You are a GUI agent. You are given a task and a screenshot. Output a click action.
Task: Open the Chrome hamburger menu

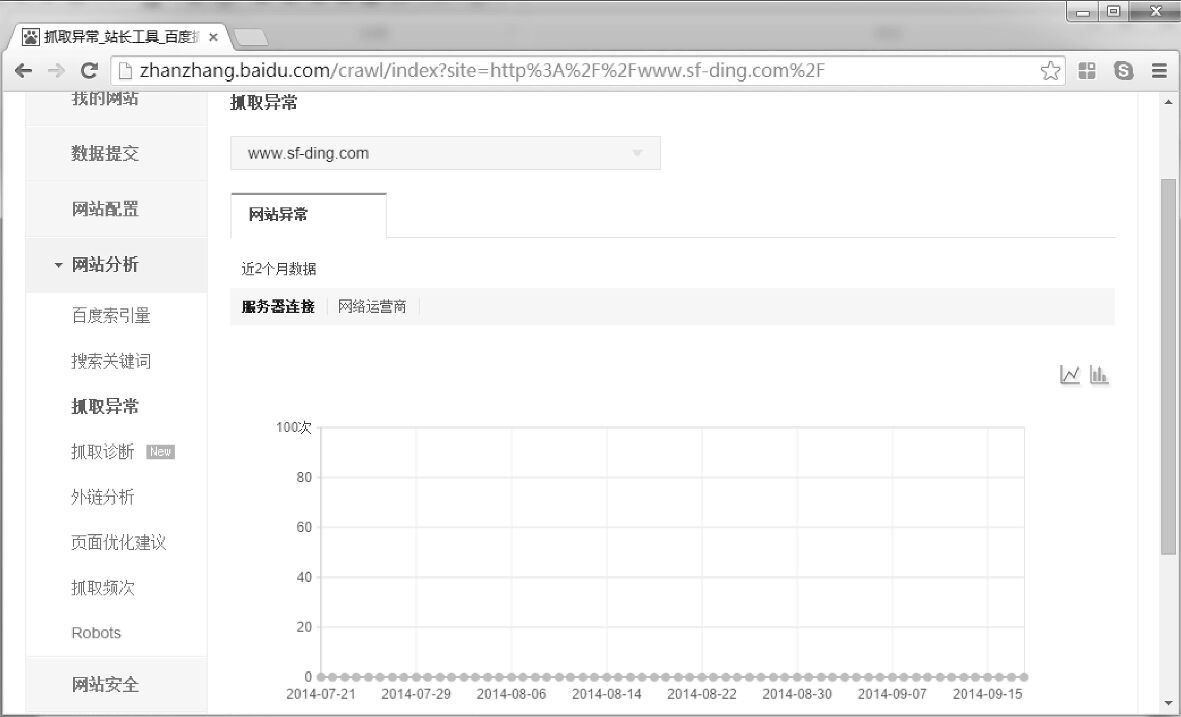pyautogui.click(x=1160, y=71)
